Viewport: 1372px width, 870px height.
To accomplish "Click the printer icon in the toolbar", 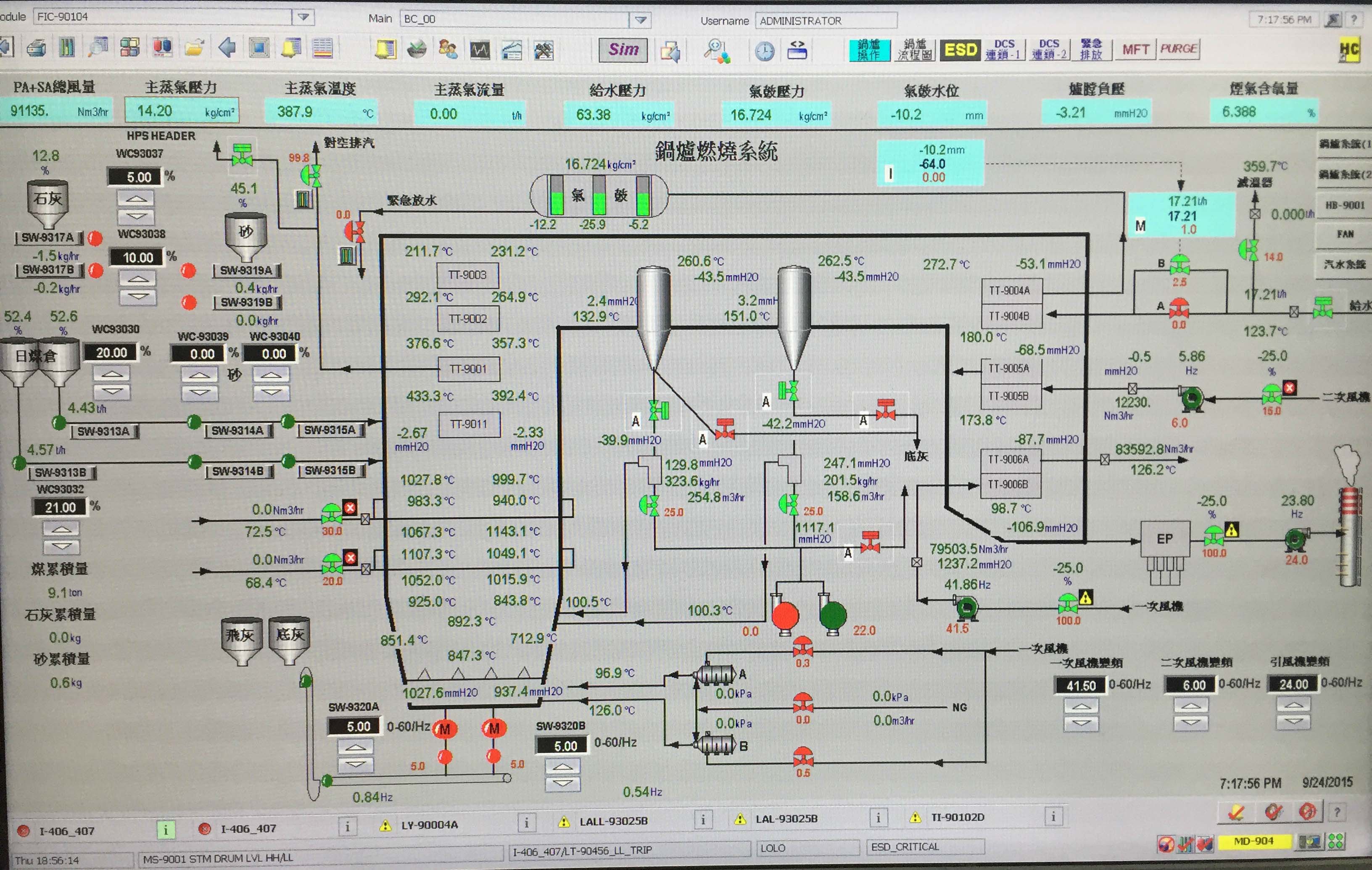I will (37, 48).
